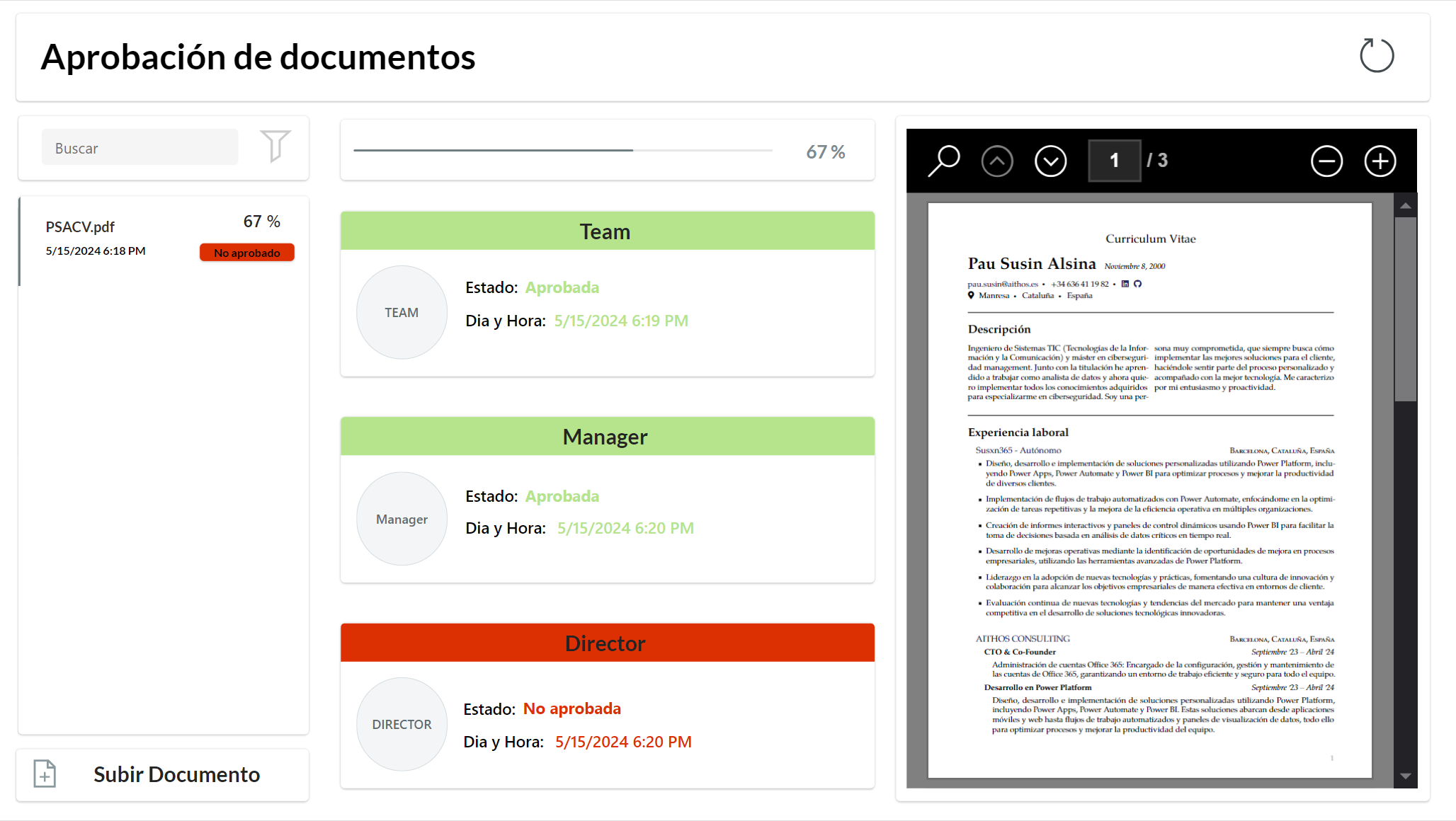Click the No aprobado status badge
Image resolution: width=1456 pixels, height=821 pixels.
point(246,253)
